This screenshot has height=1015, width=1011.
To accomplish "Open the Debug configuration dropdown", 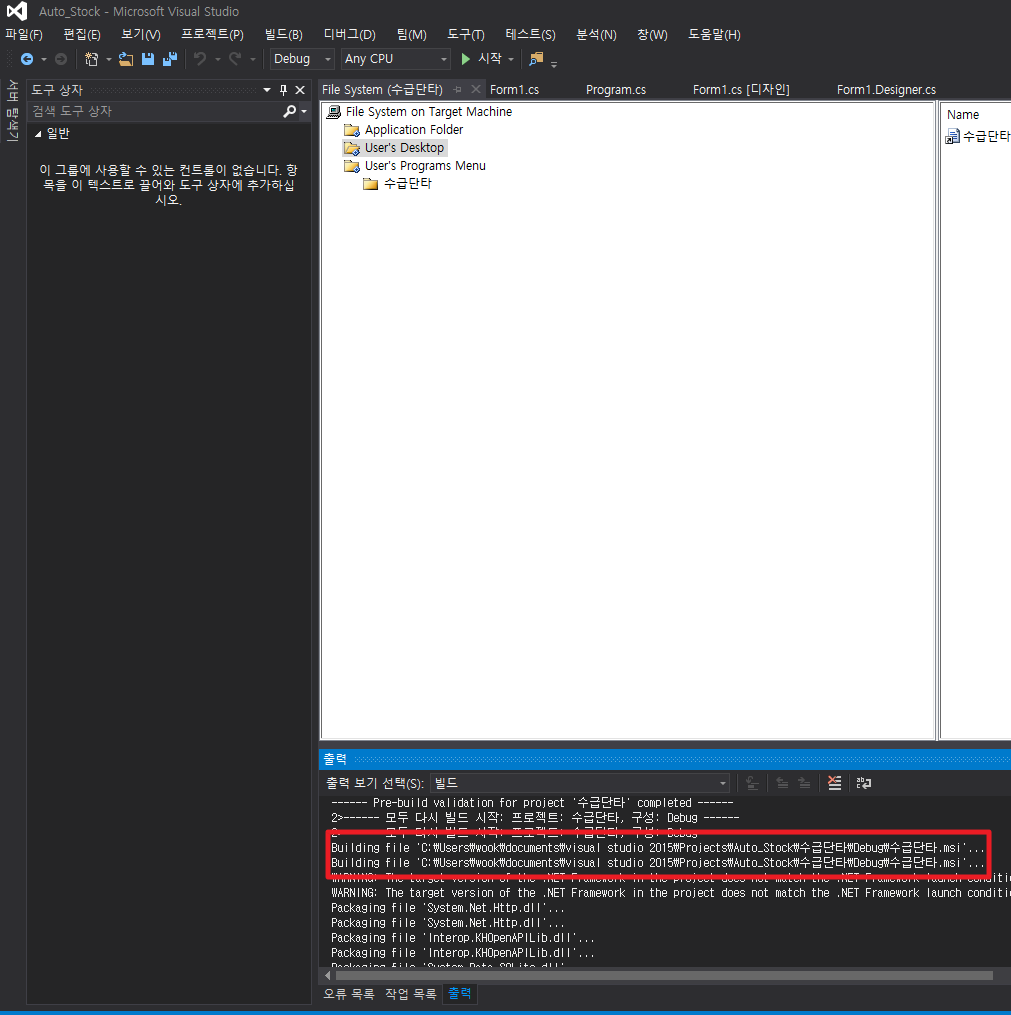I will (x=302, y=59).
